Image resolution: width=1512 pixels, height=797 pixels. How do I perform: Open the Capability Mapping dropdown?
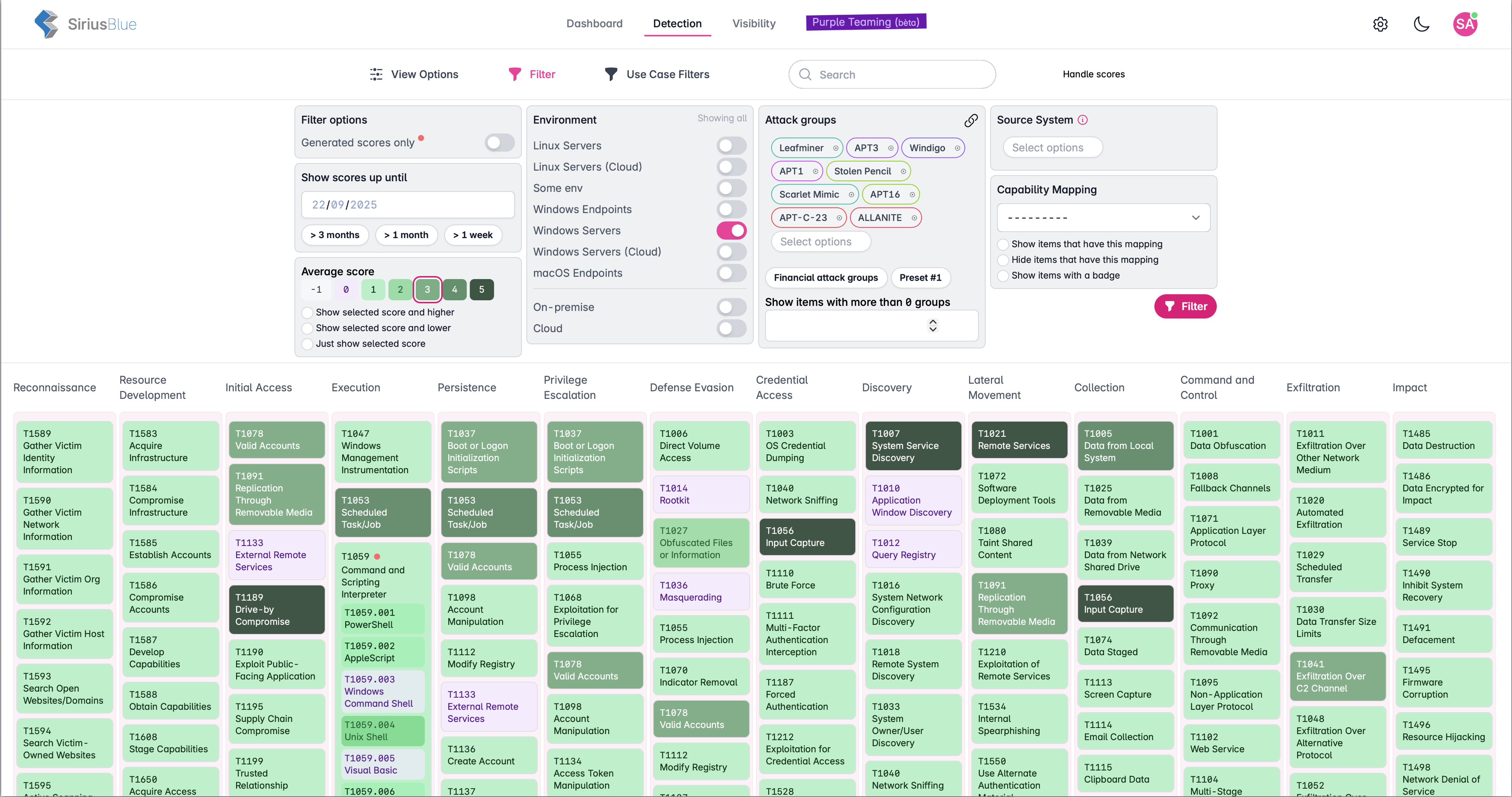tap(1103, 218)
